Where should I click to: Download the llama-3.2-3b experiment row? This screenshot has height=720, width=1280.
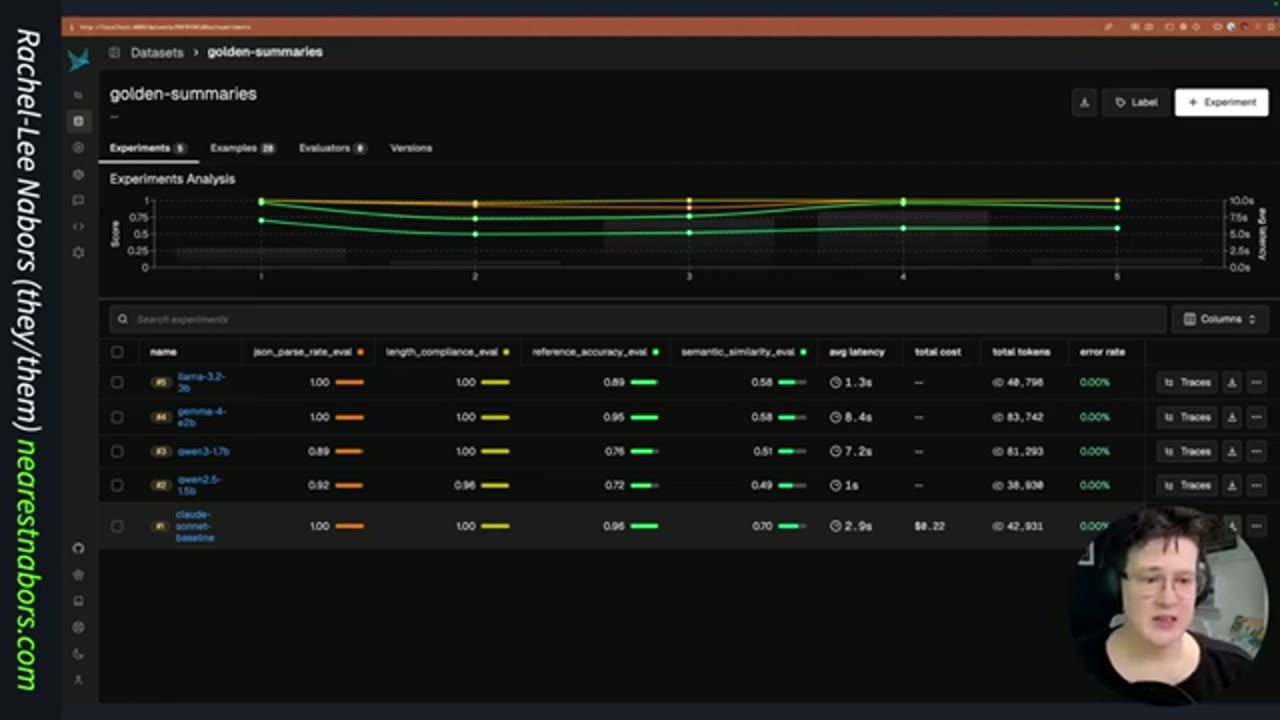1232,382
